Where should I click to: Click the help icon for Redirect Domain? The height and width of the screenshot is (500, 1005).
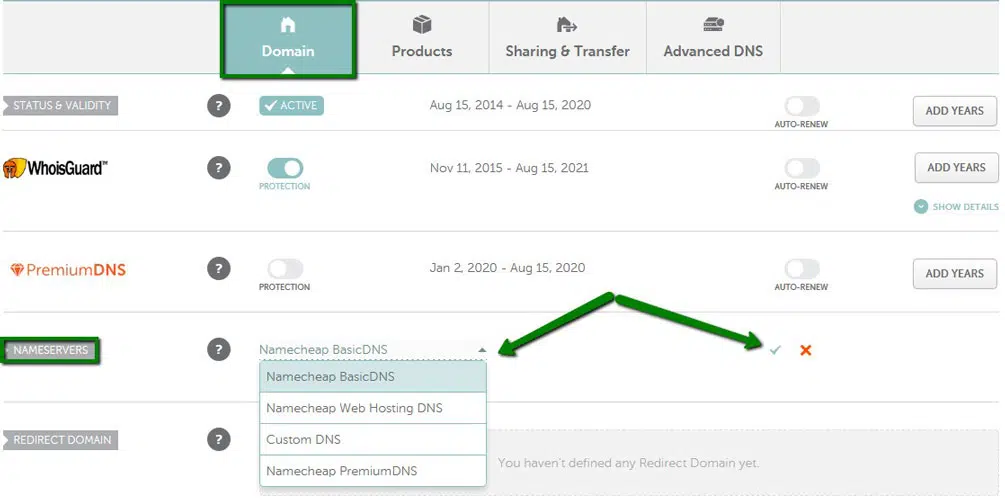(x=218, y=439)
